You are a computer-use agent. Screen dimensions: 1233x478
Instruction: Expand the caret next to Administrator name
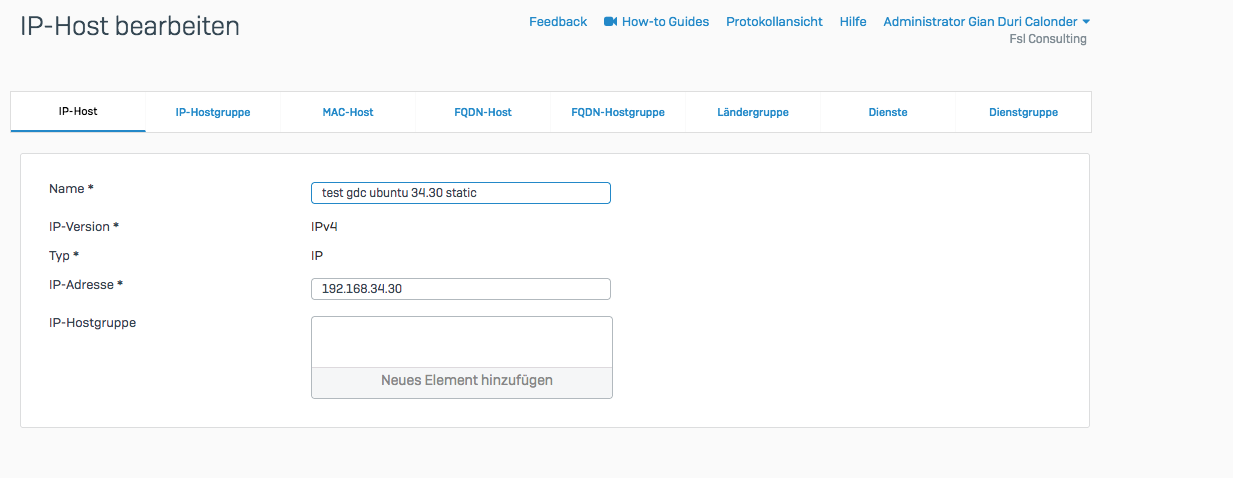(1086, 22)
